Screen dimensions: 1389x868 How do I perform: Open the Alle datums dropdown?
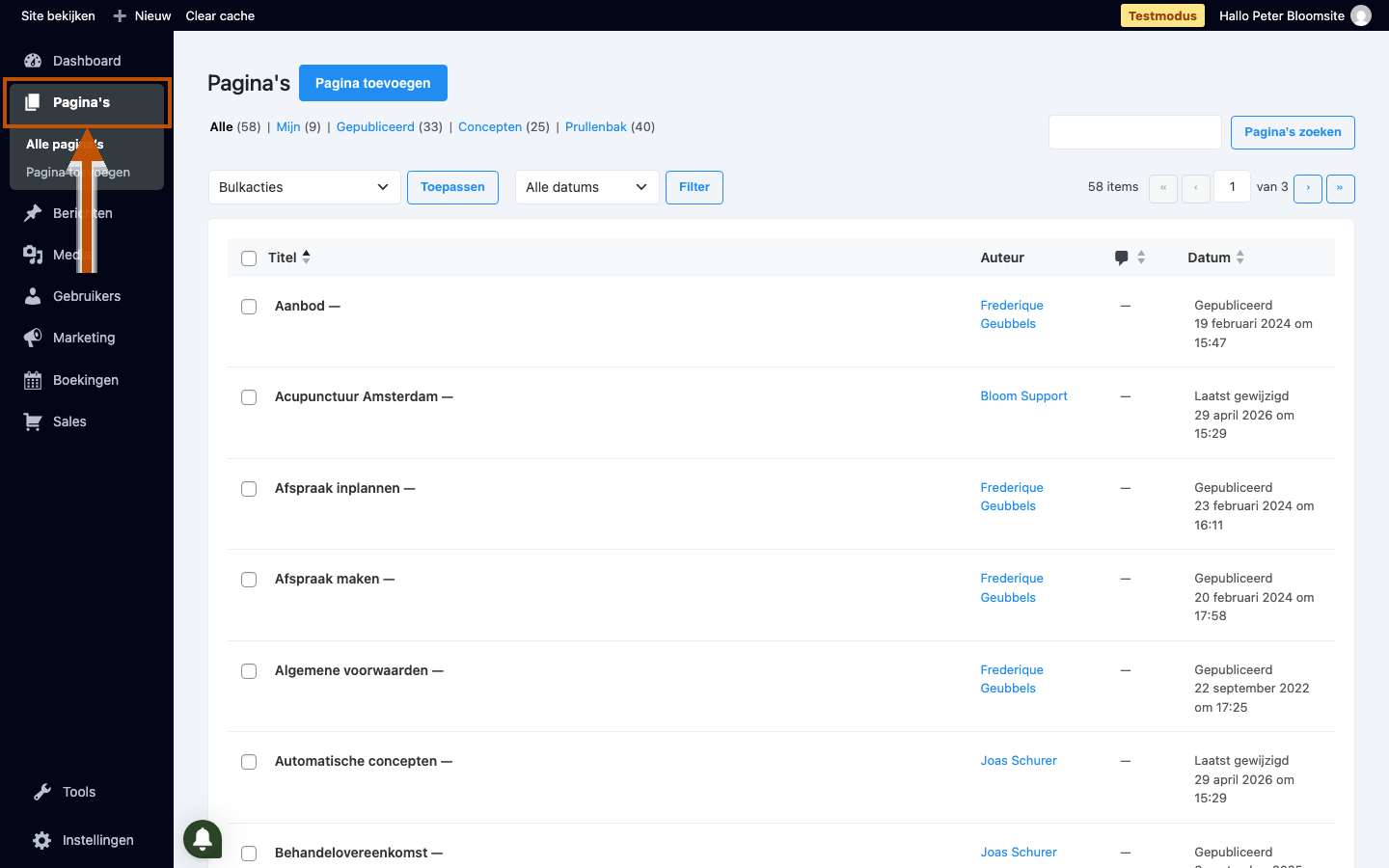[587, 187]
